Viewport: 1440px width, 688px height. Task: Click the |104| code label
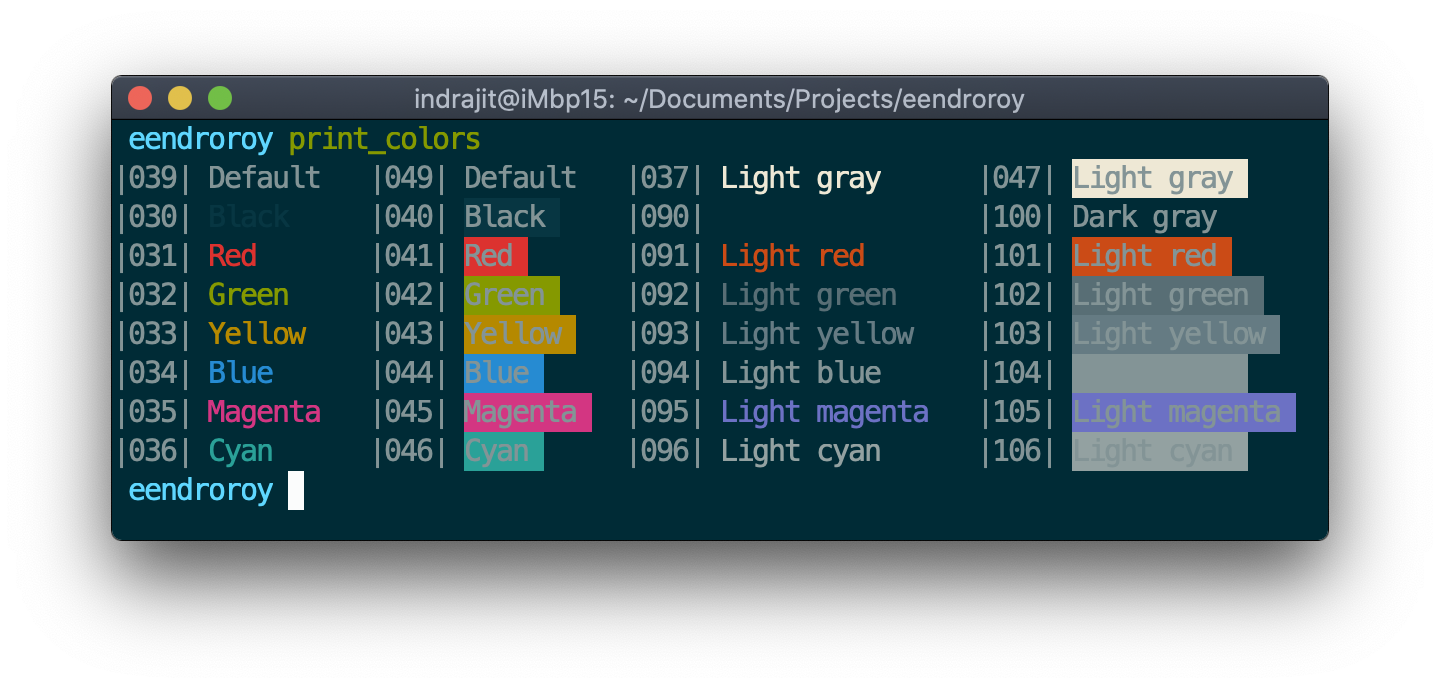pyautogui.click(x=1016, y=373)
